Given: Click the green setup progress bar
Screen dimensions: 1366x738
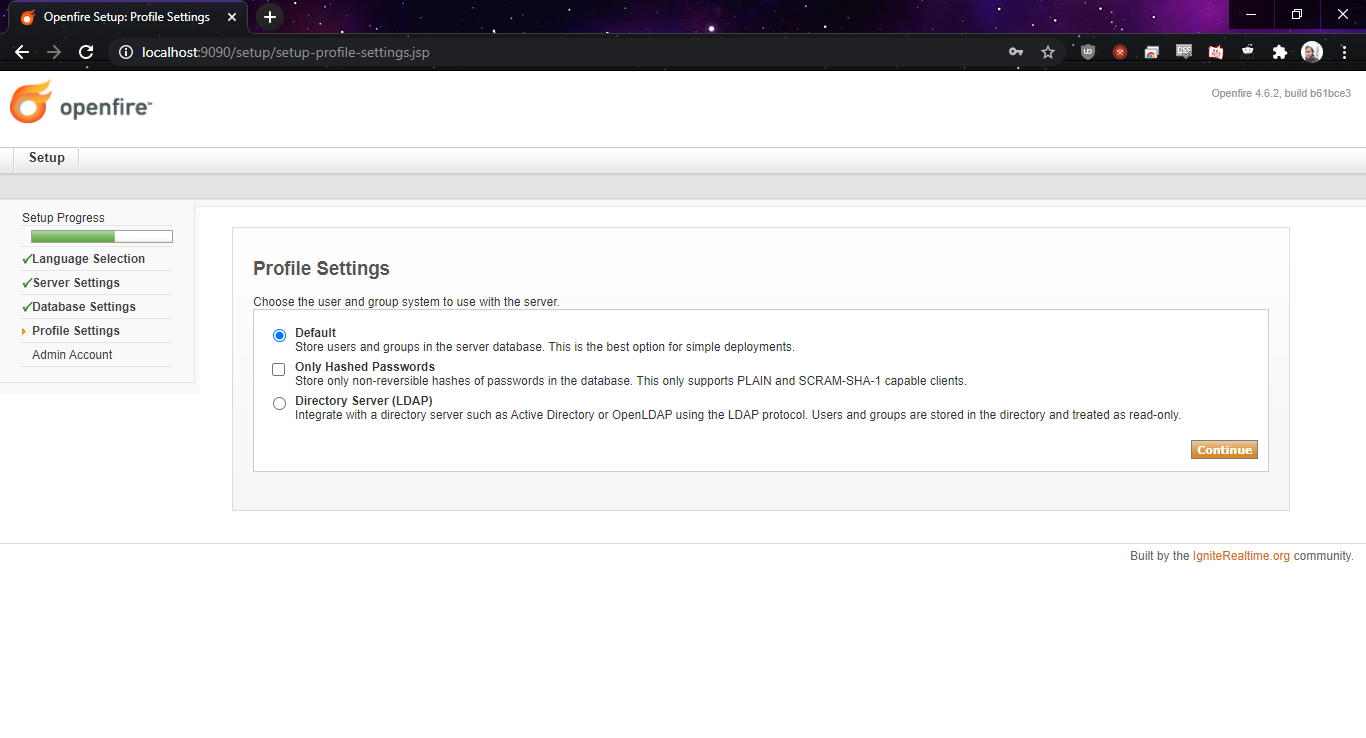Looking at the screenshot, I should [102, 237].
